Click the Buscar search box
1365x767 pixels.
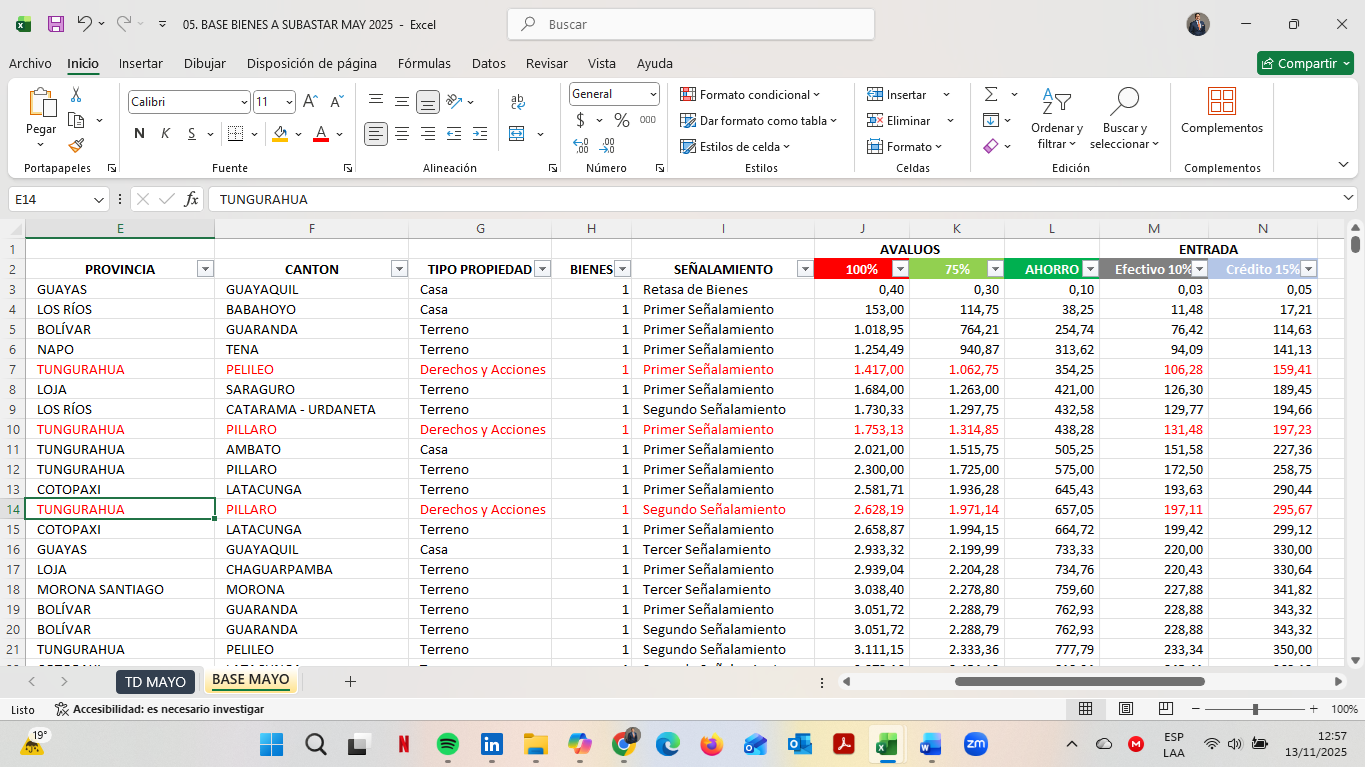[x=691, y=24]
